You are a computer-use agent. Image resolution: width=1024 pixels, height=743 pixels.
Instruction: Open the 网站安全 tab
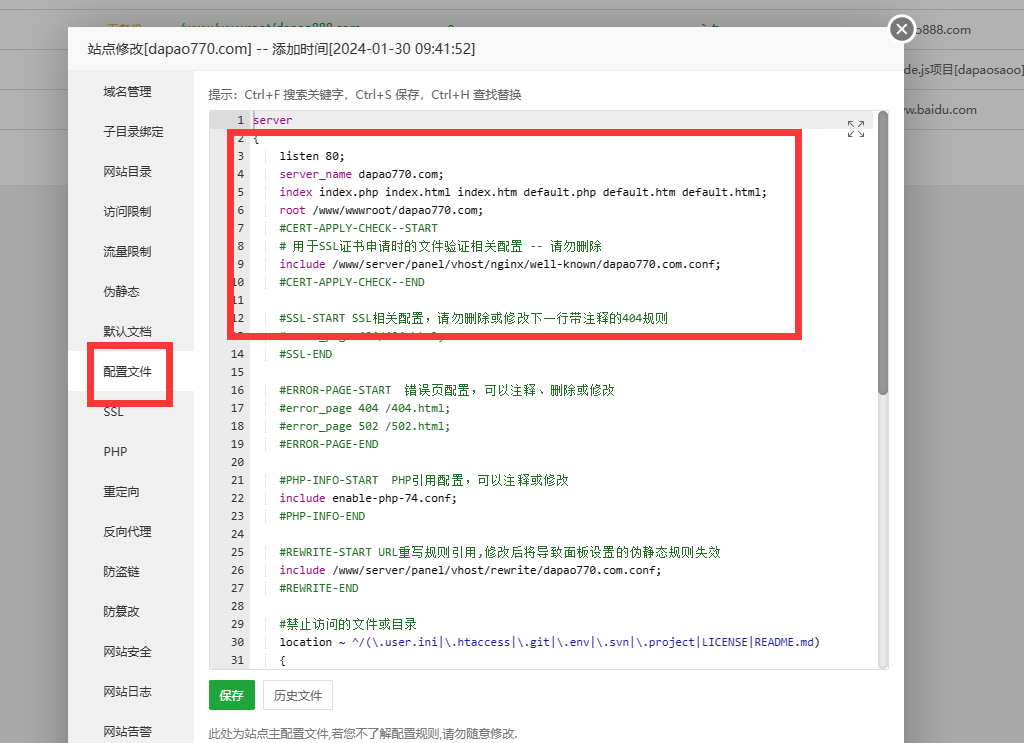[x=127, y=652]
